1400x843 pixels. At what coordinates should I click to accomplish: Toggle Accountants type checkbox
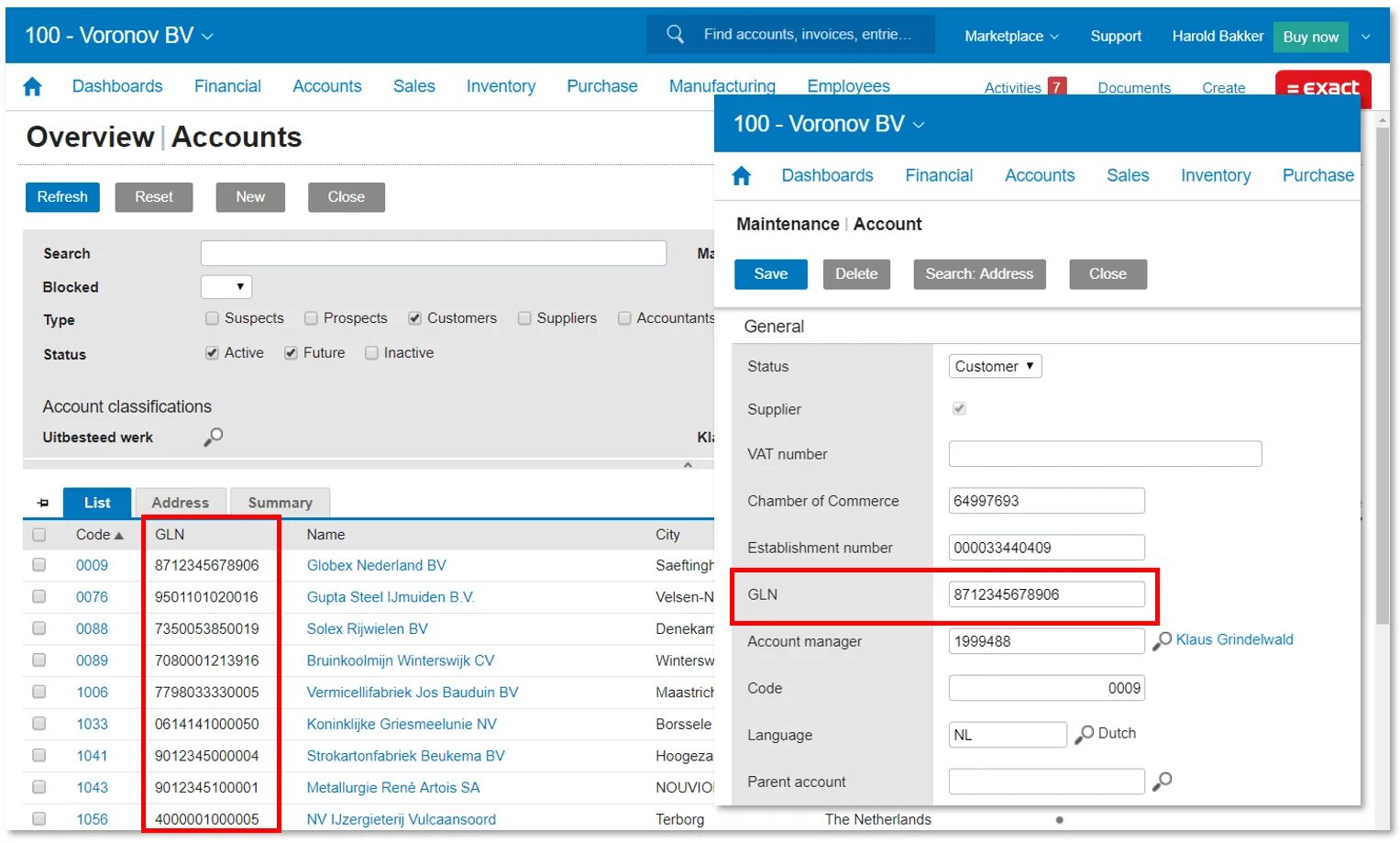(624, 318)
